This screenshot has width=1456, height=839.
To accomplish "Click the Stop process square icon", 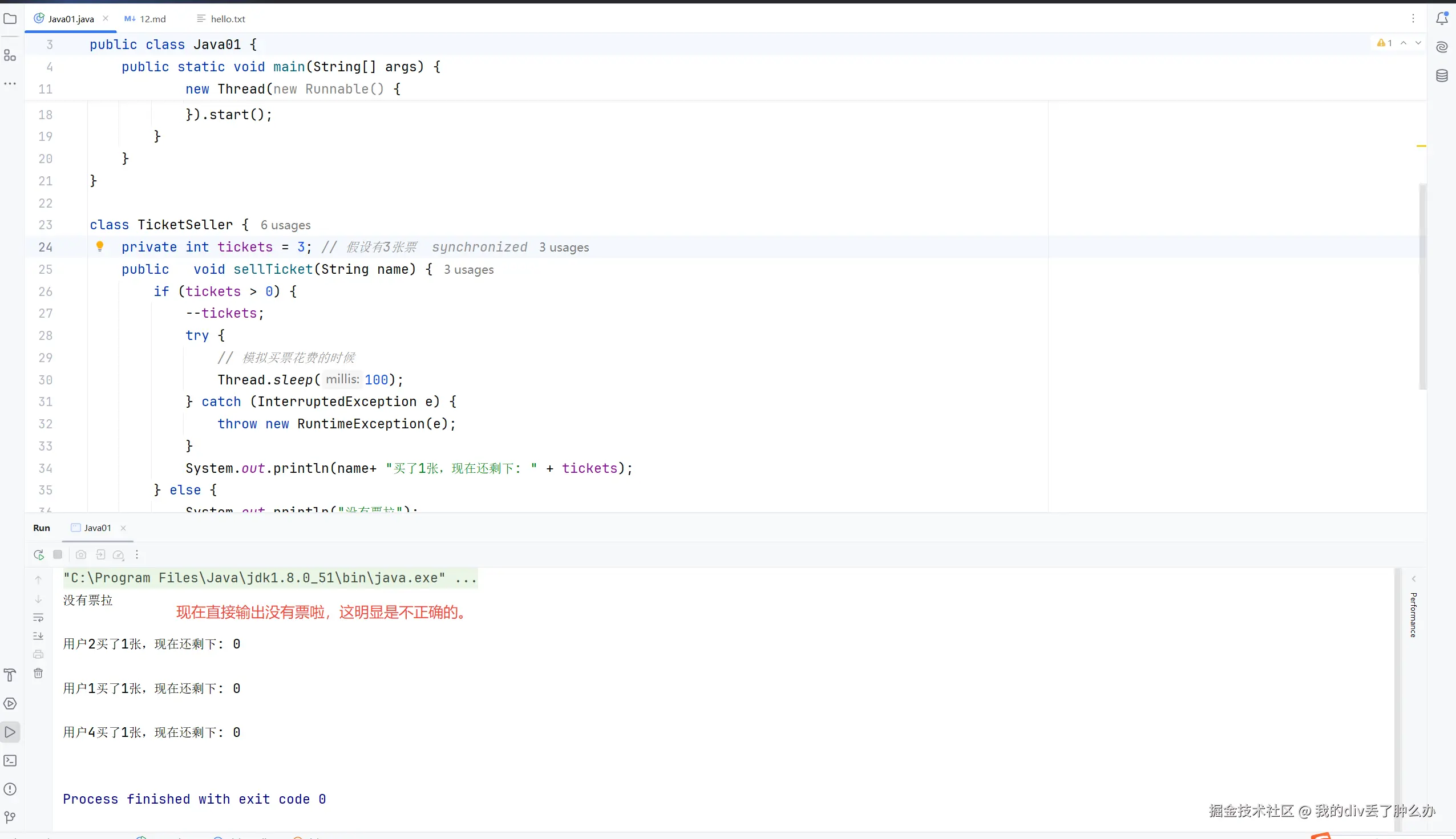I will click(x=58, y=554).
